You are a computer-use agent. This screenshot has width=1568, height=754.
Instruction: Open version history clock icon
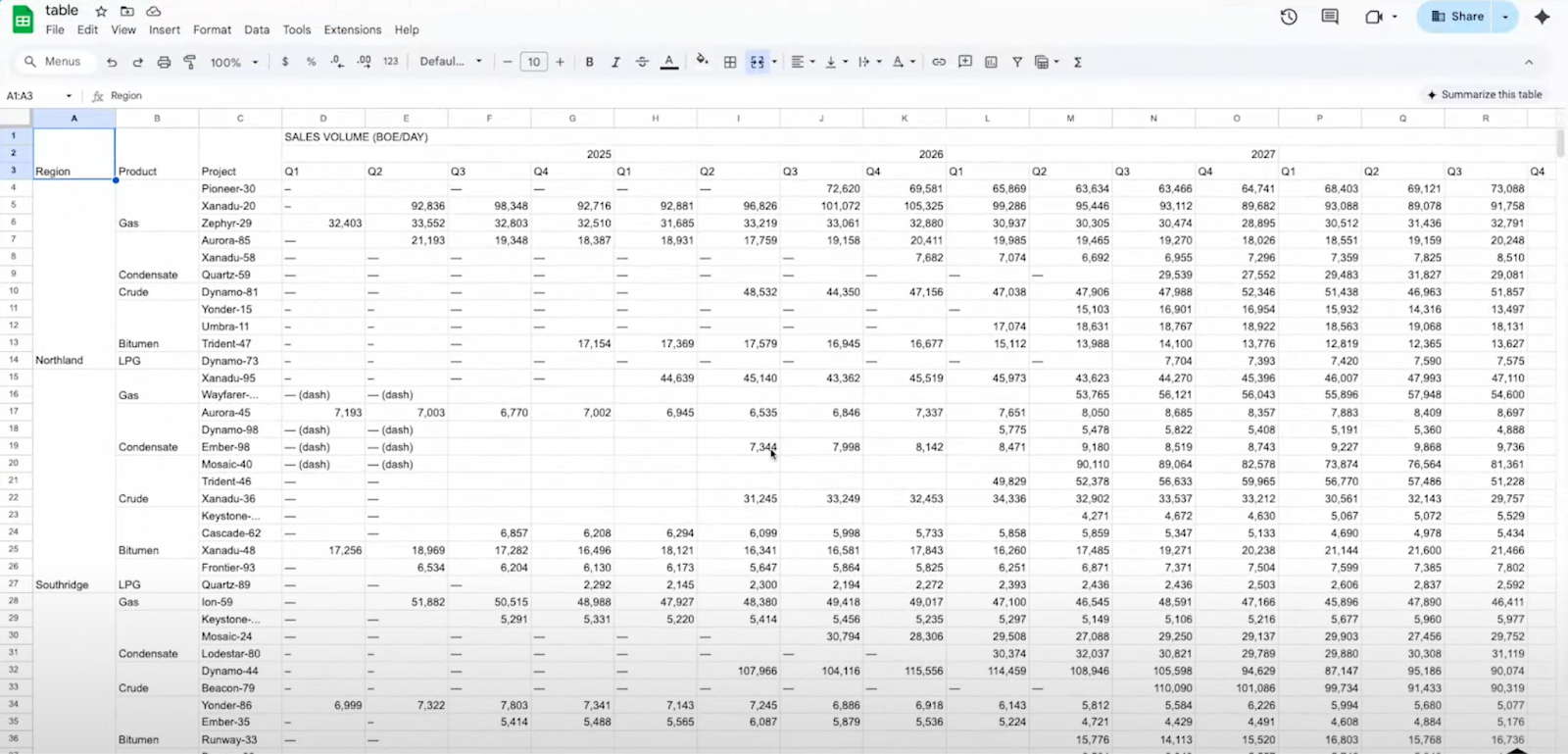(x=1289, y=17)
